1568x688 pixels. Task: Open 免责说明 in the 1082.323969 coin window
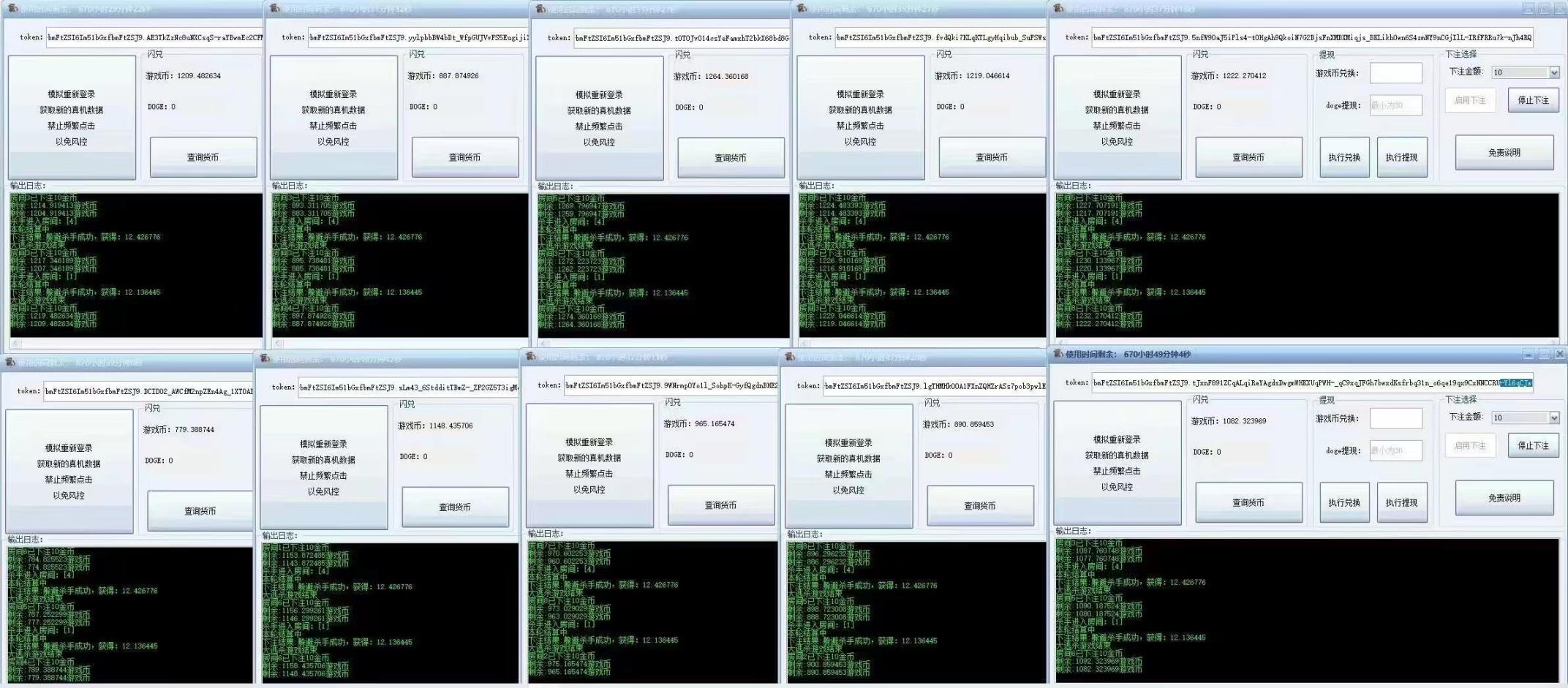pos(1504,498)
